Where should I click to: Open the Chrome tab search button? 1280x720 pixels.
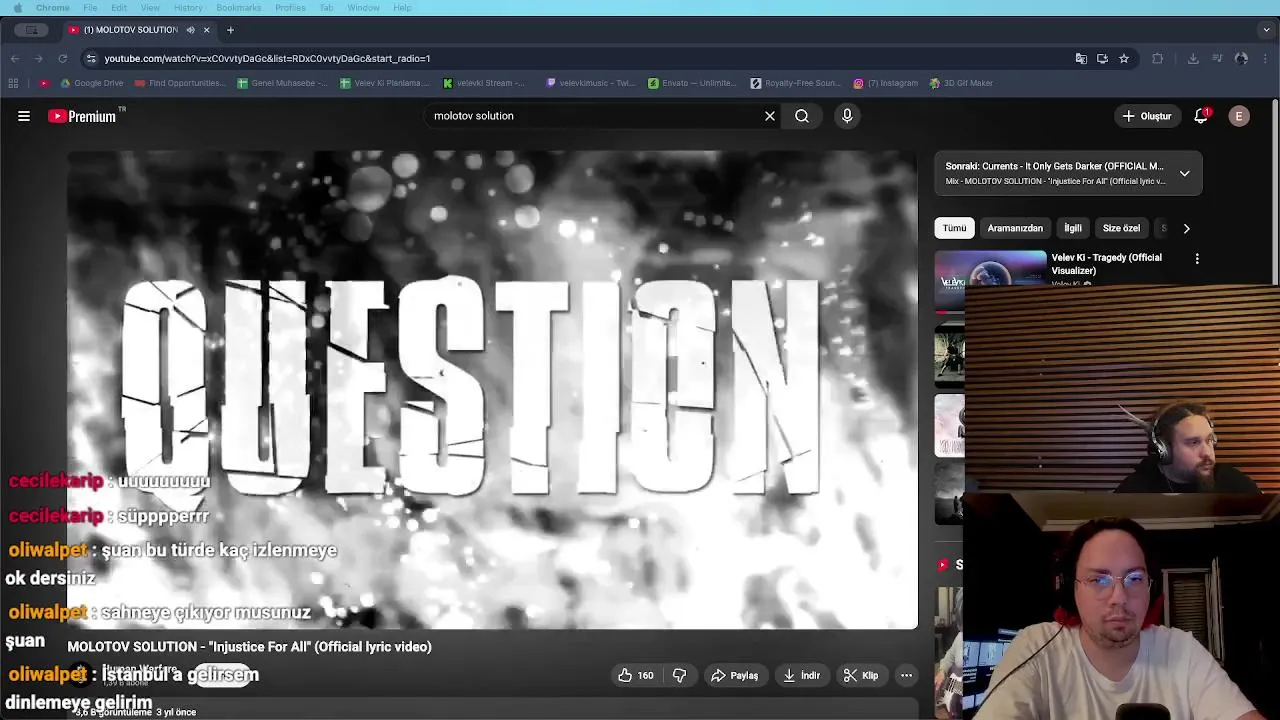tap(1266, 30)
